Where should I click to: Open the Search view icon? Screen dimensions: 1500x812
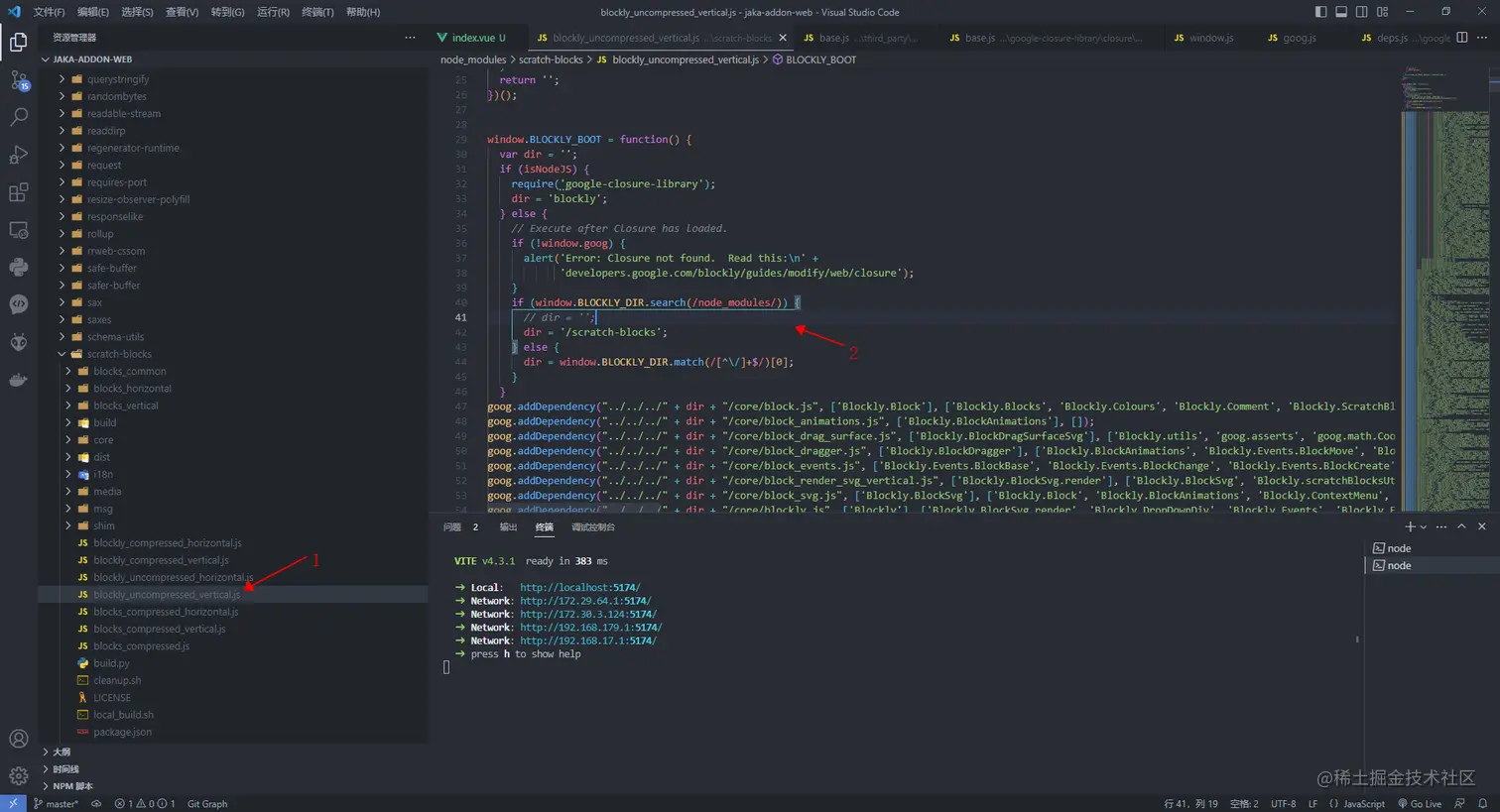click(x=19, y=117)
